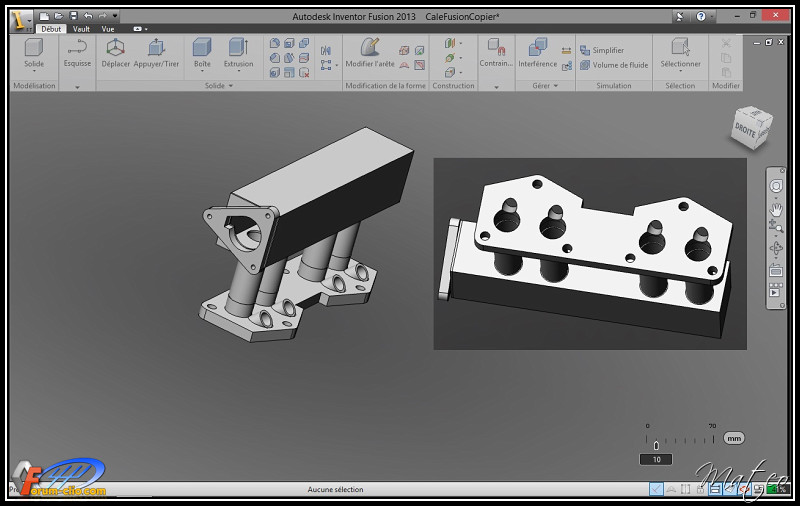This screenshot has height=506, width=800.
Task: Toggle the brackets icon in the status bar
Action: coord(685,489)
